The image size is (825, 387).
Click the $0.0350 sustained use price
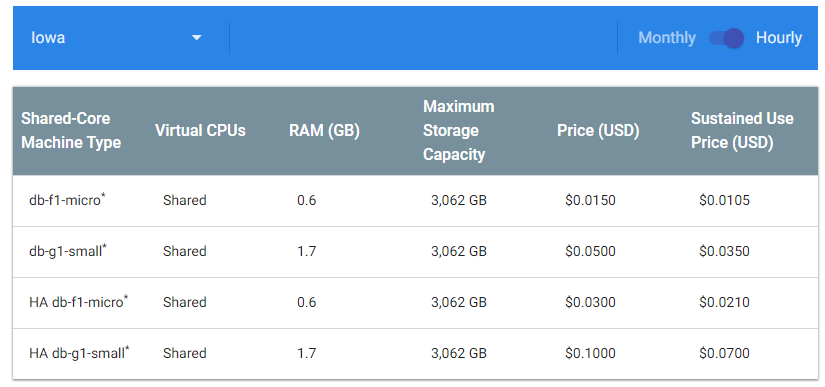click(x=724, y=251)
